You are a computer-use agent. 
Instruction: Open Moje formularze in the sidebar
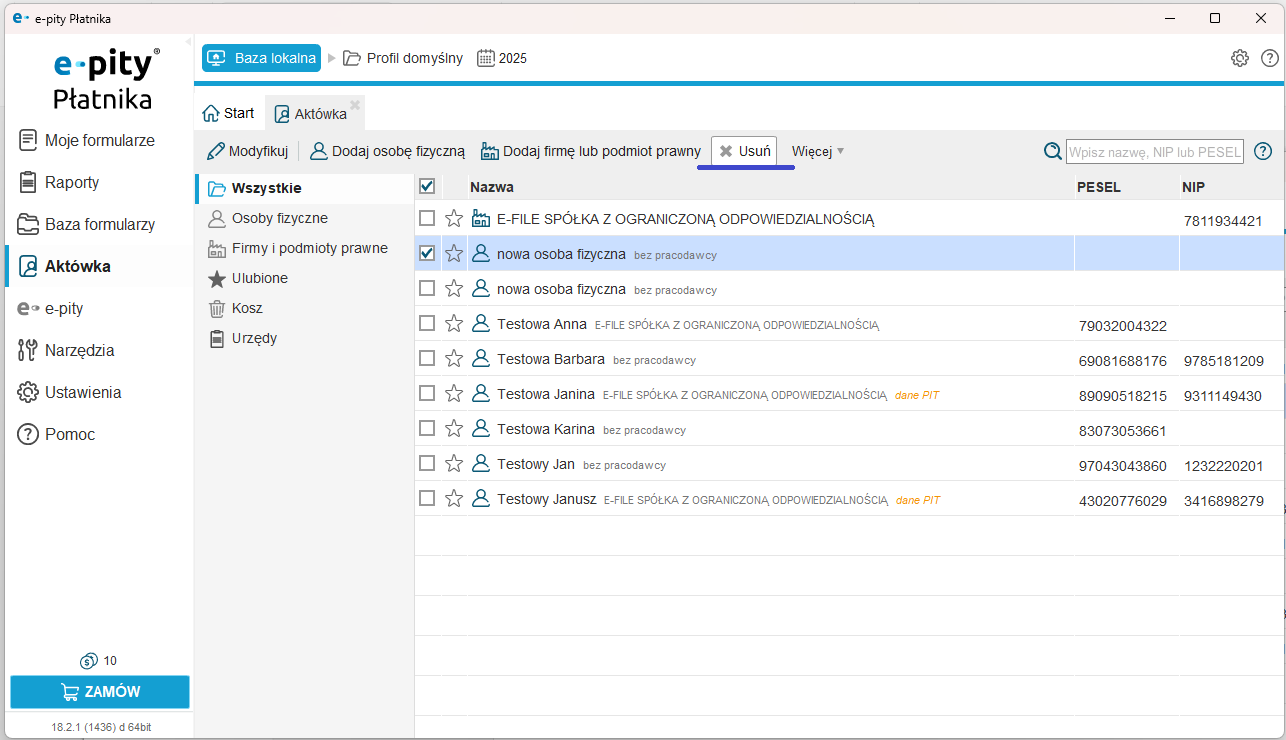tap(99, 140)
